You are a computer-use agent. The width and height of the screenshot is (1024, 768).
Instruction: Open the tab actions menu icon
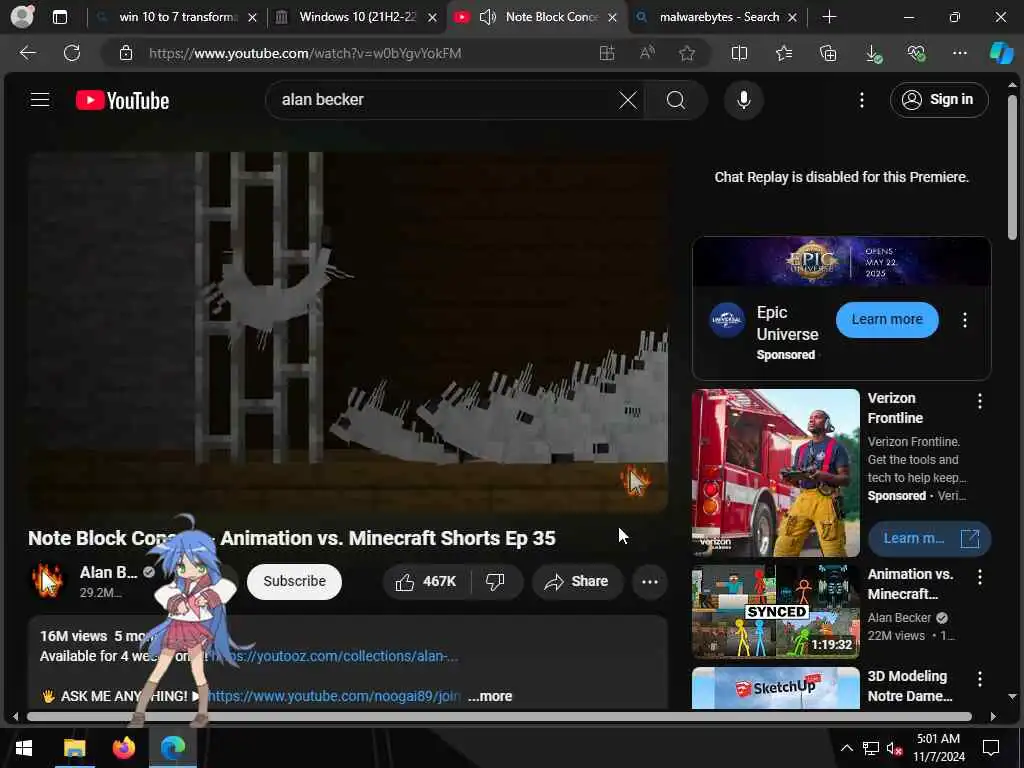[x=59, y=17]
